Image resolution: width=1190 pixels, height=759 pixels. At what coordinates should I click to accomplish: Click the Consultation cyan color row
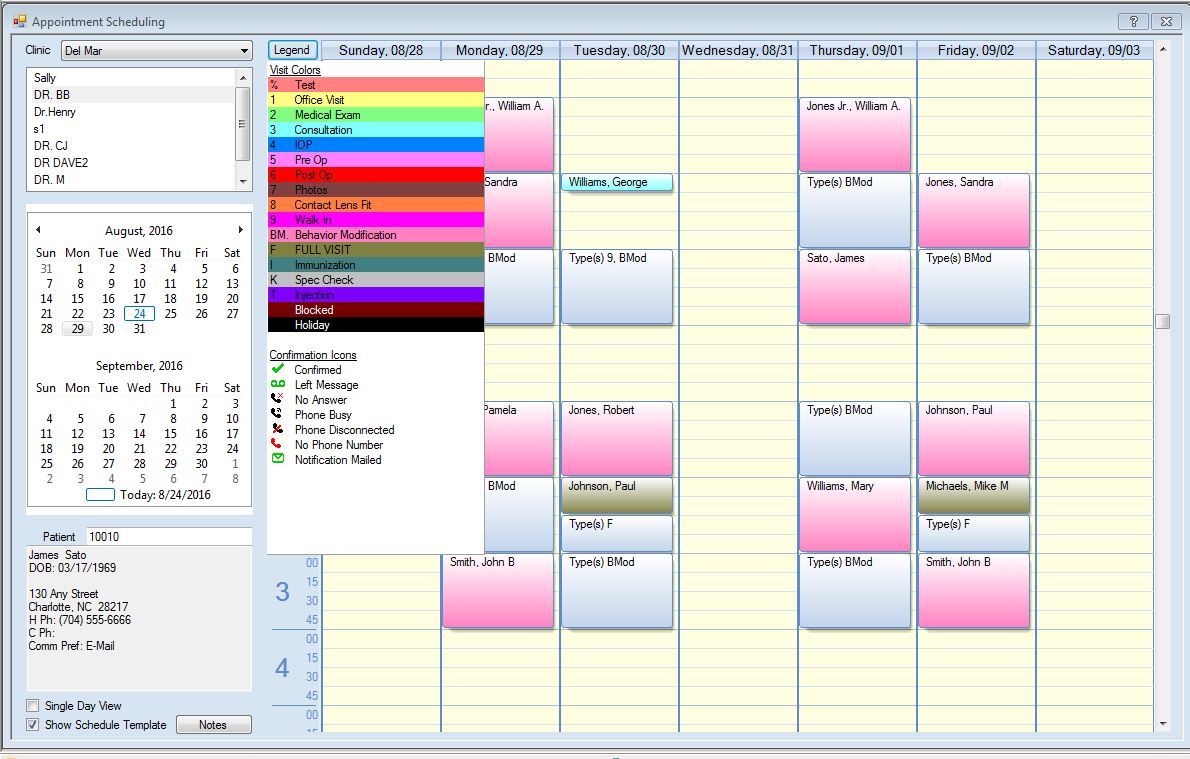click(x=376, y=130)
